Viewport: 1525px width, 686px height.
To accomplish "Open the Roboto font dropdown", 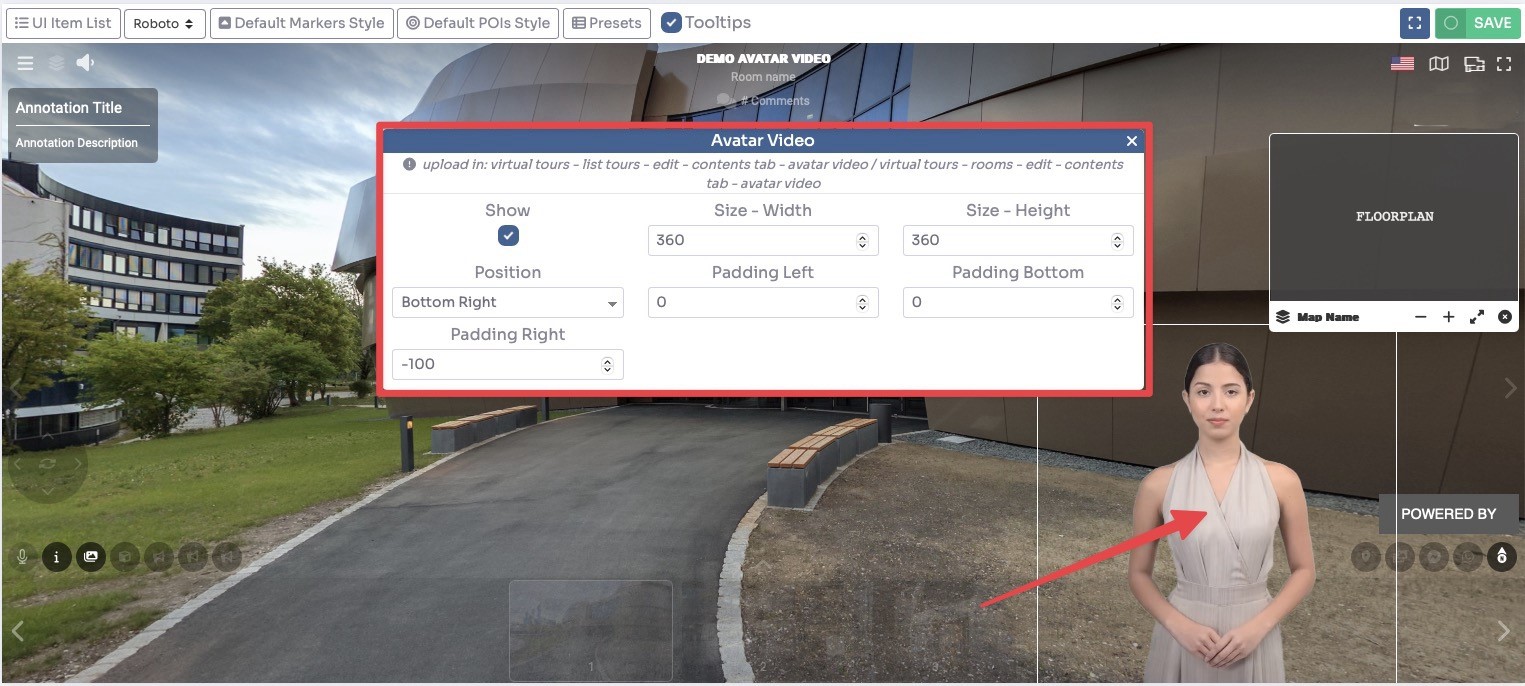I will (164, 22).
